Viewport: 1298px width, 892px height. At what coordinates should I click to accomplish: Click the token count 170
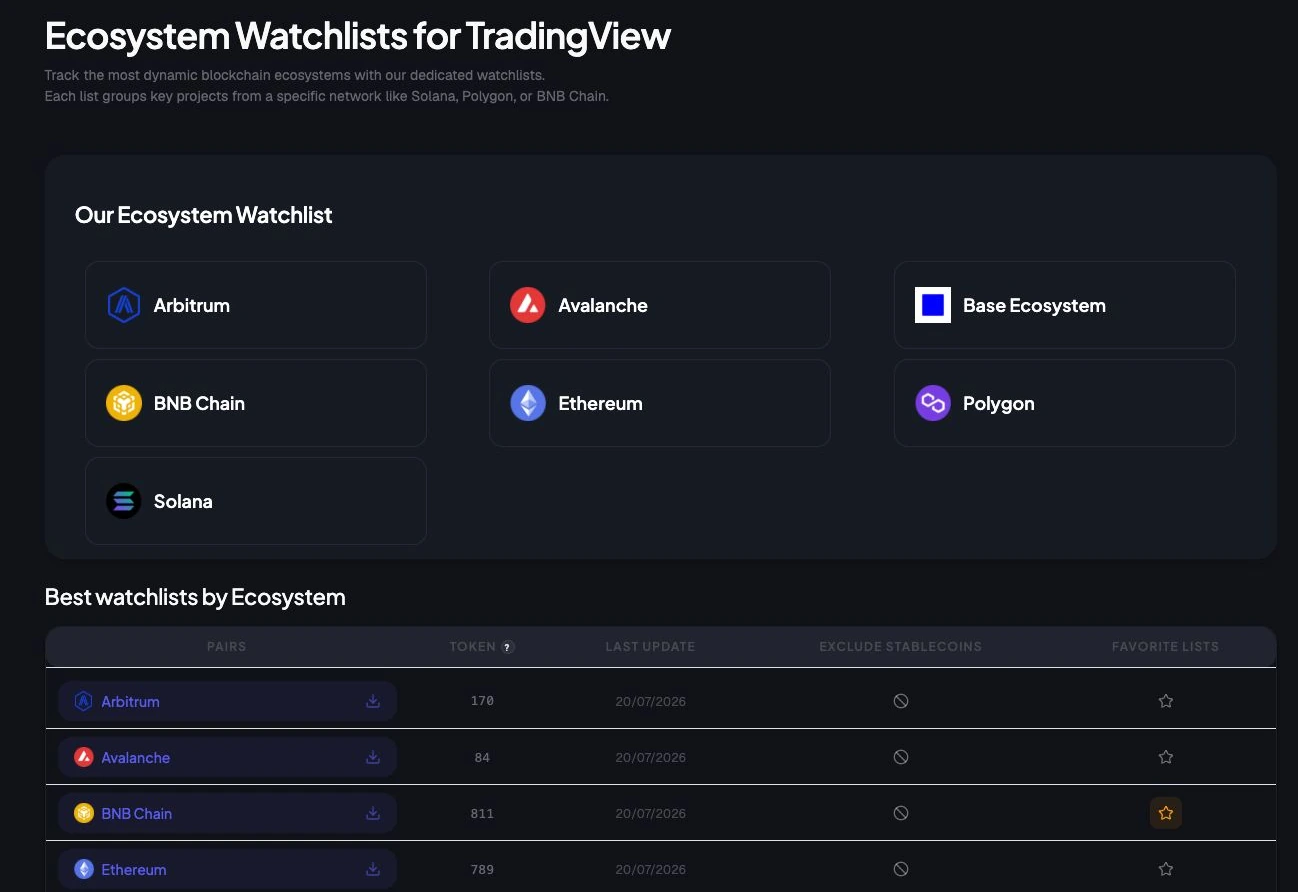pos(482,701)
